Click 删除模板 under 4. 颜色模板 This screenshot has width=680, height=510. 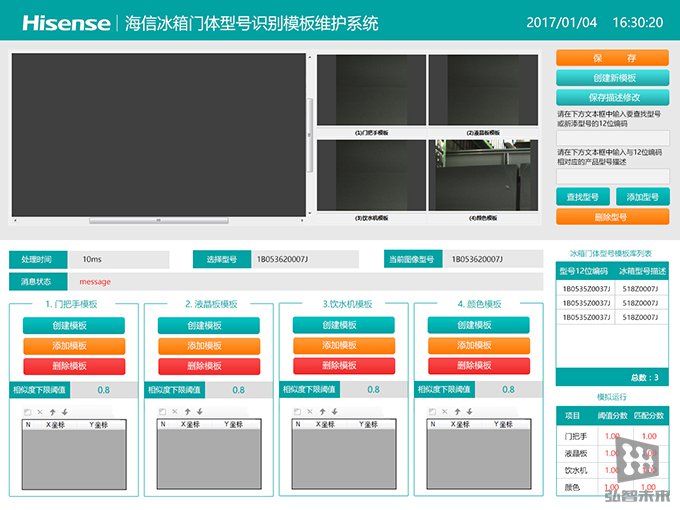click(x=478, y=366)
